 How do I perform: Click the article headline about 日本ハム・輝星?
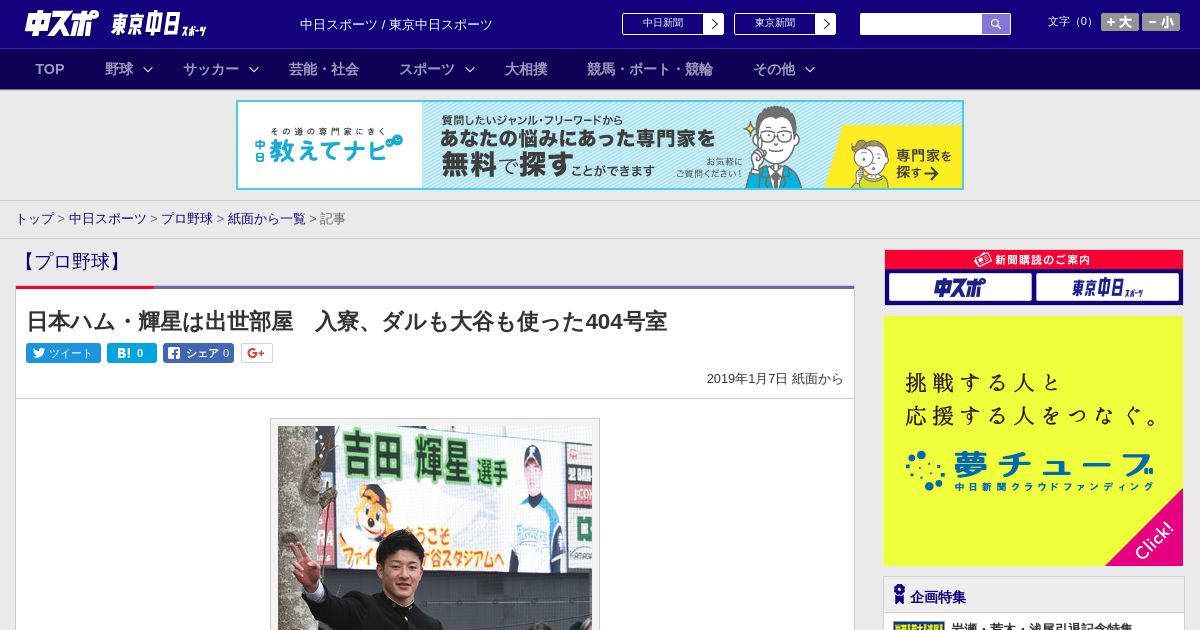point(346,321)
